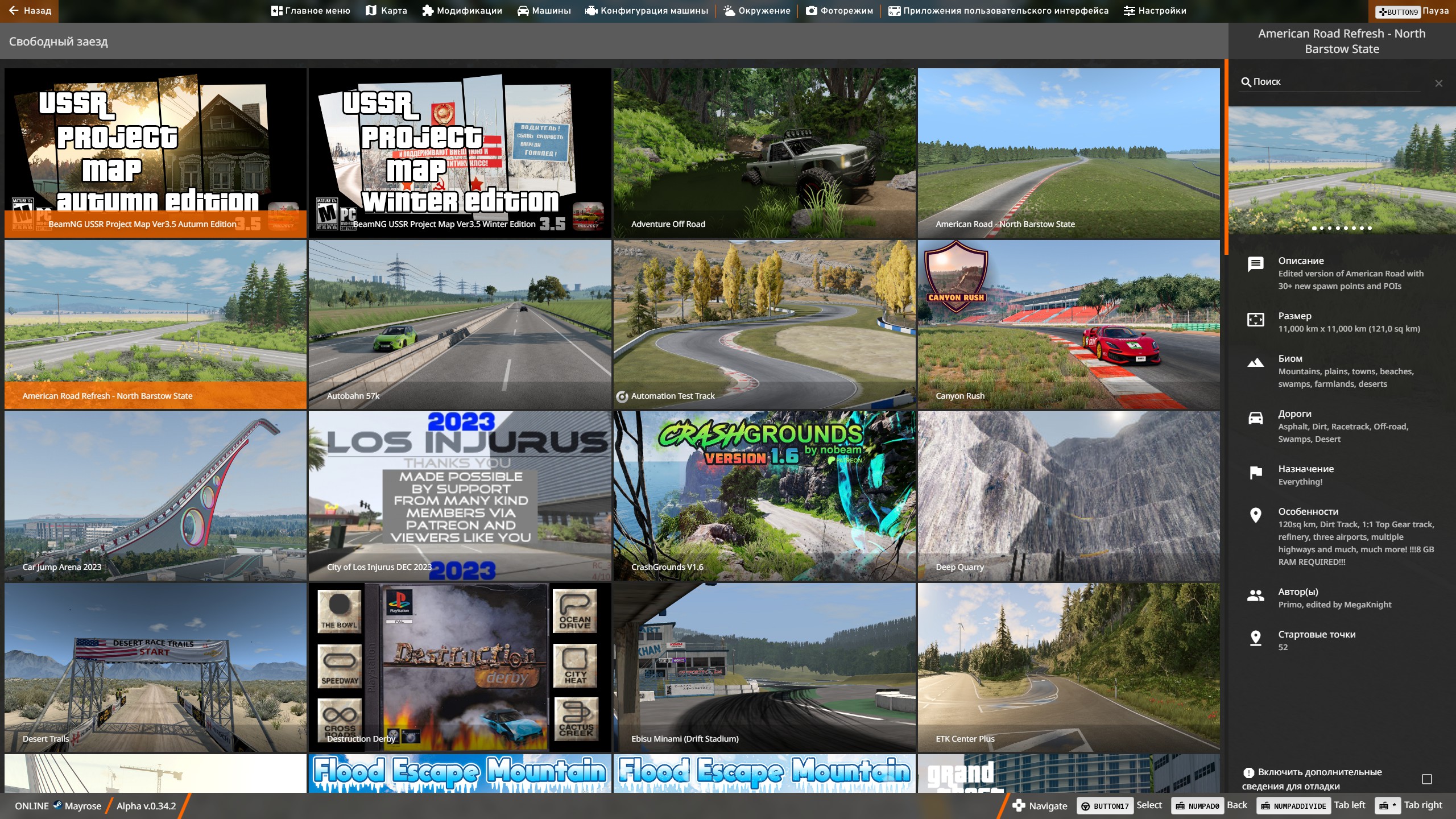Click the Карта map icon

click(371, 11)
